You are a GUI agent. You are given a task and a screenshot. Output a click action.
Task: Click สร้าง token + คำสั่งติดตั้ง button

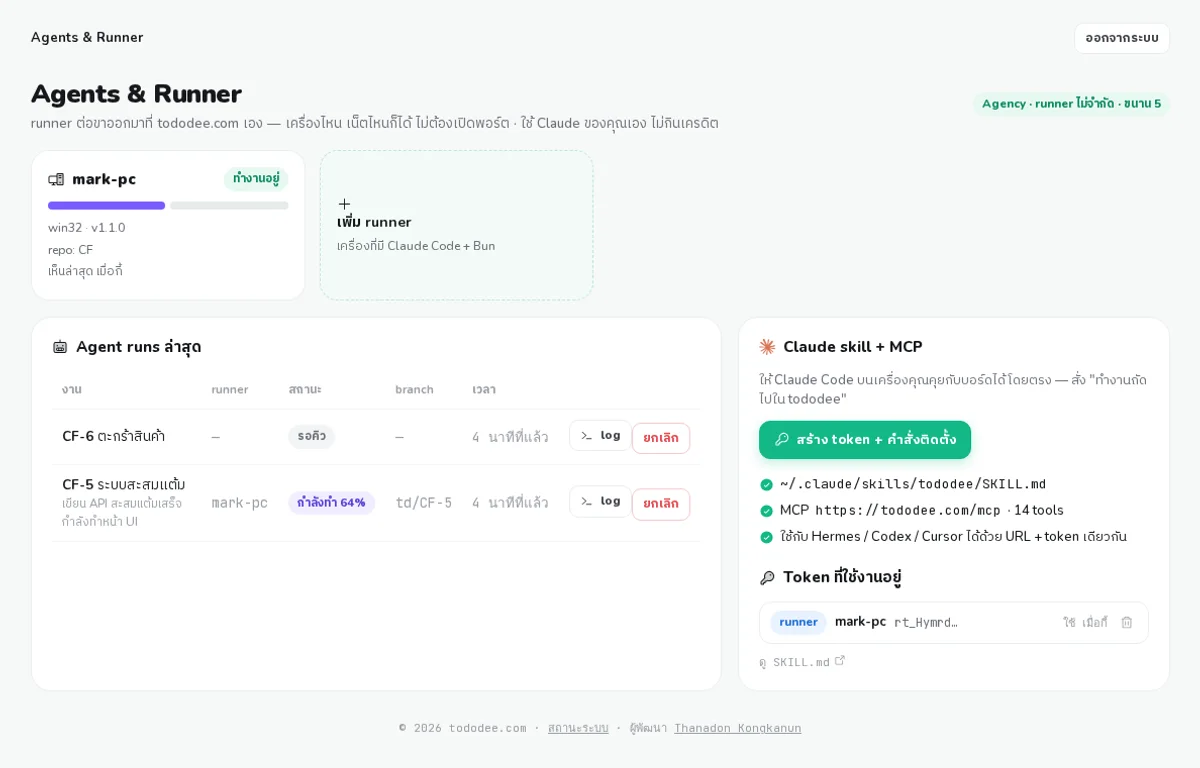tap(865, 440)
